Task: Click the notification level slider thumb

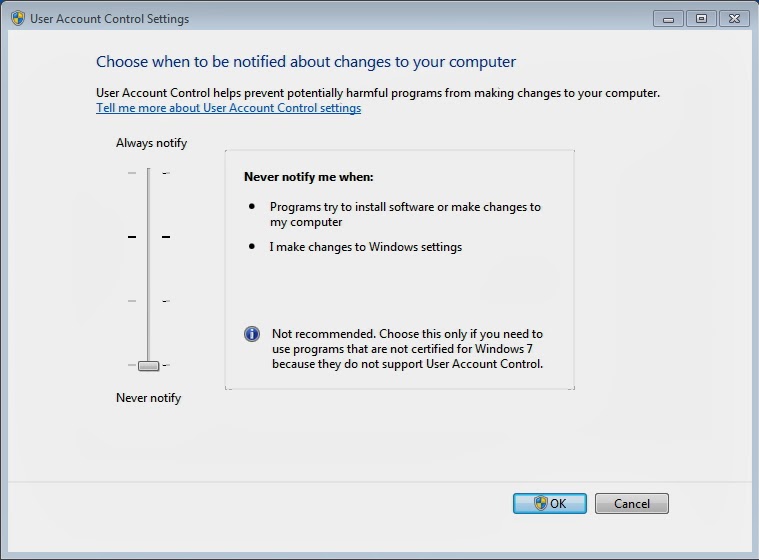Action: (x=149, y=366)
